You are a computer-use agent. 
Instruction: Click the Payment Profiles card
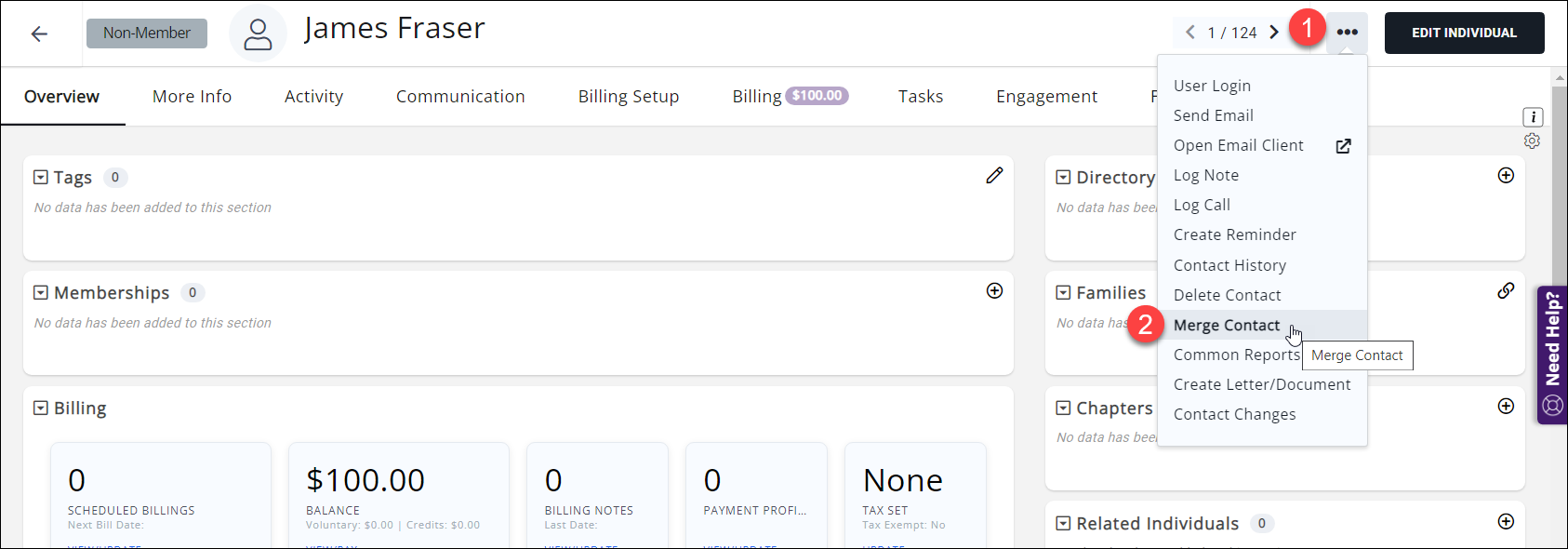(756, 495)
